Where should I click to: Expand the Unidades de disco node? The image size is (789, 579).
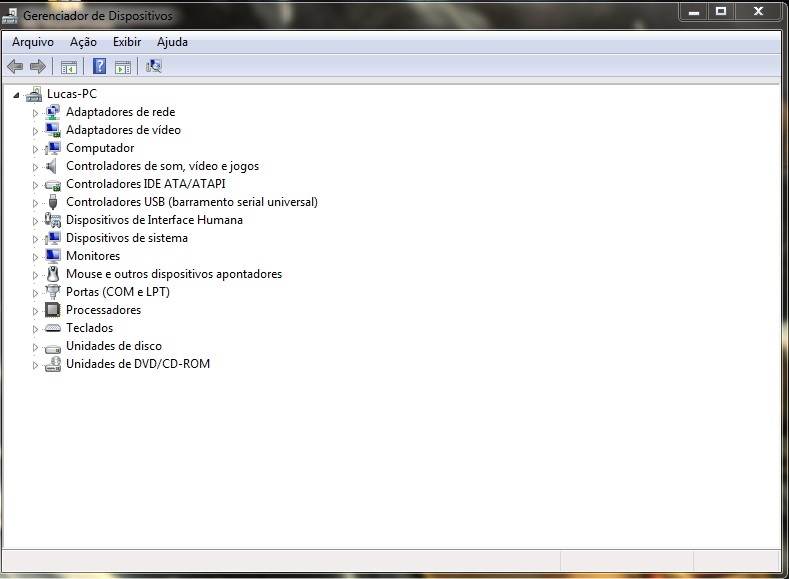(35, 347)
